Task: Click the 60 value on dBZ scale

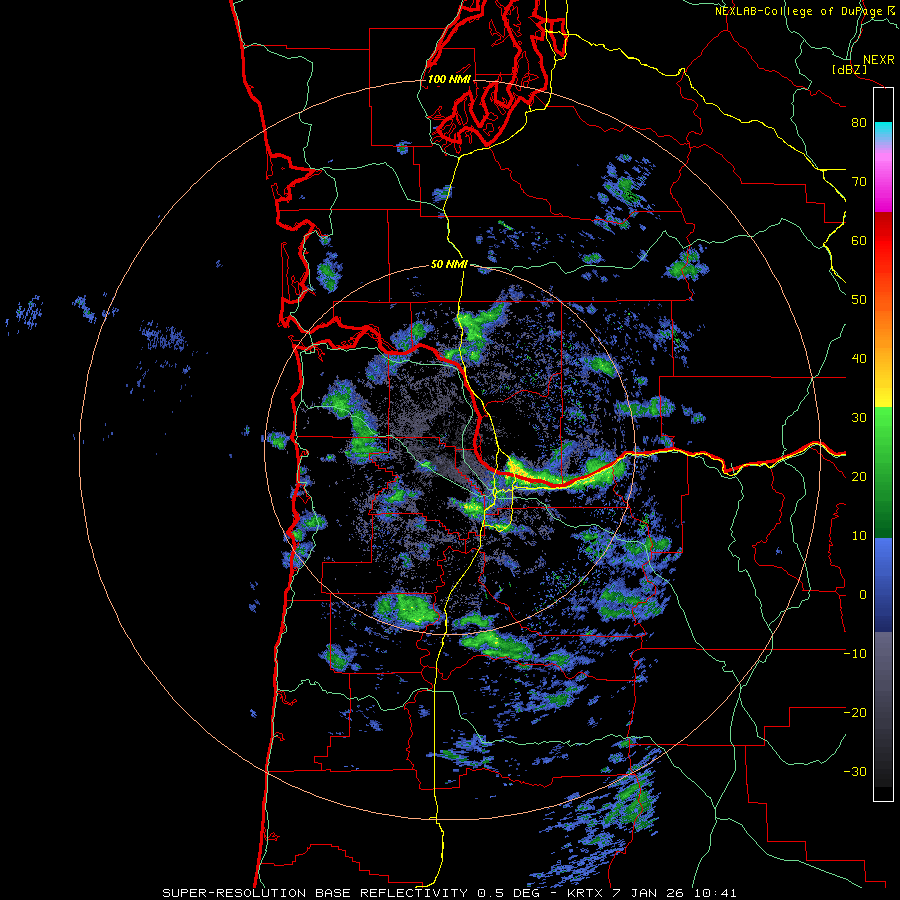Action: [859, 240]
